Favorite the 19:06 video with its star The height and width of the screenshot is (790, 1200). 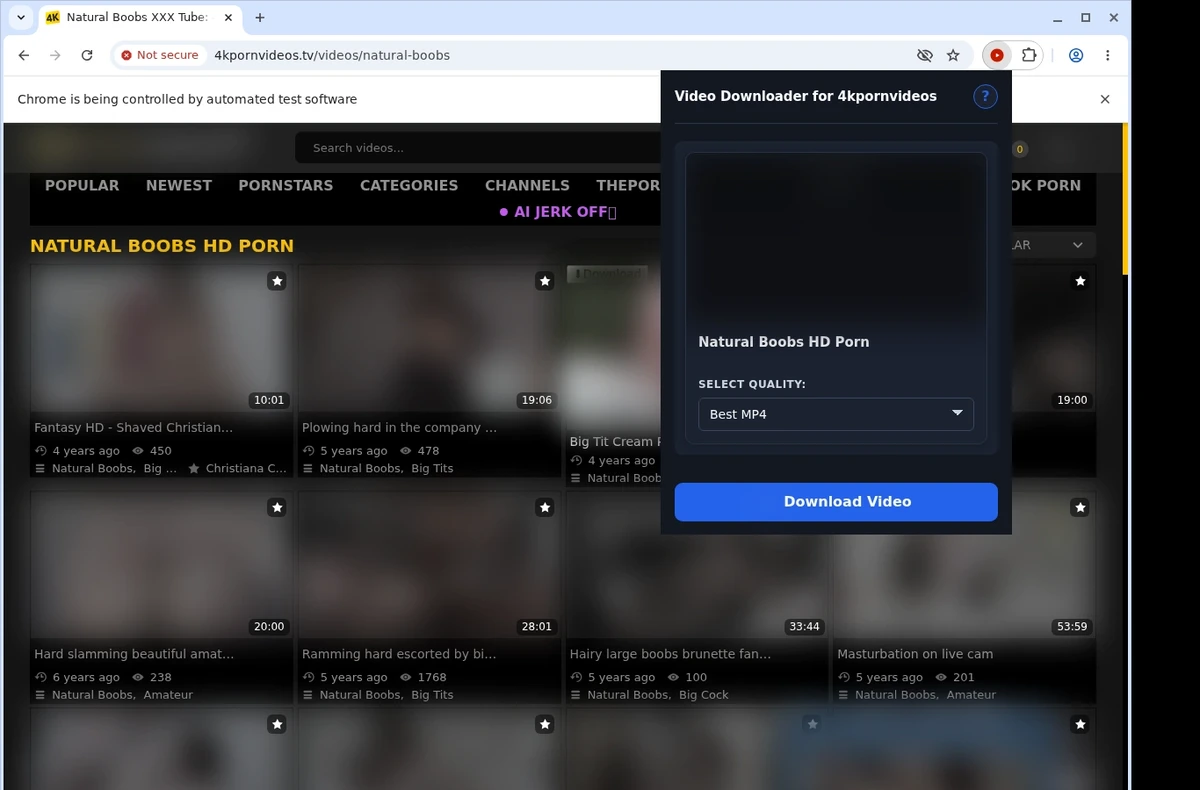point(545,281)
